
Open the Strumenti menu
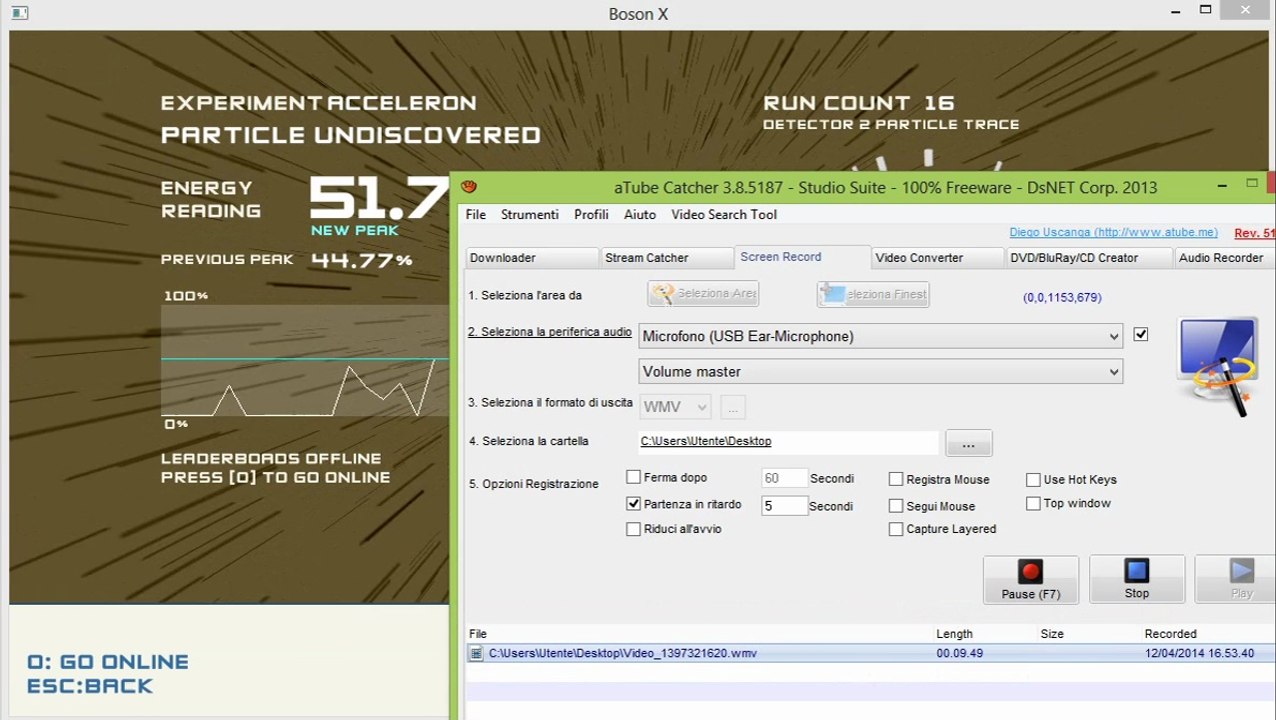pos(530,214)
